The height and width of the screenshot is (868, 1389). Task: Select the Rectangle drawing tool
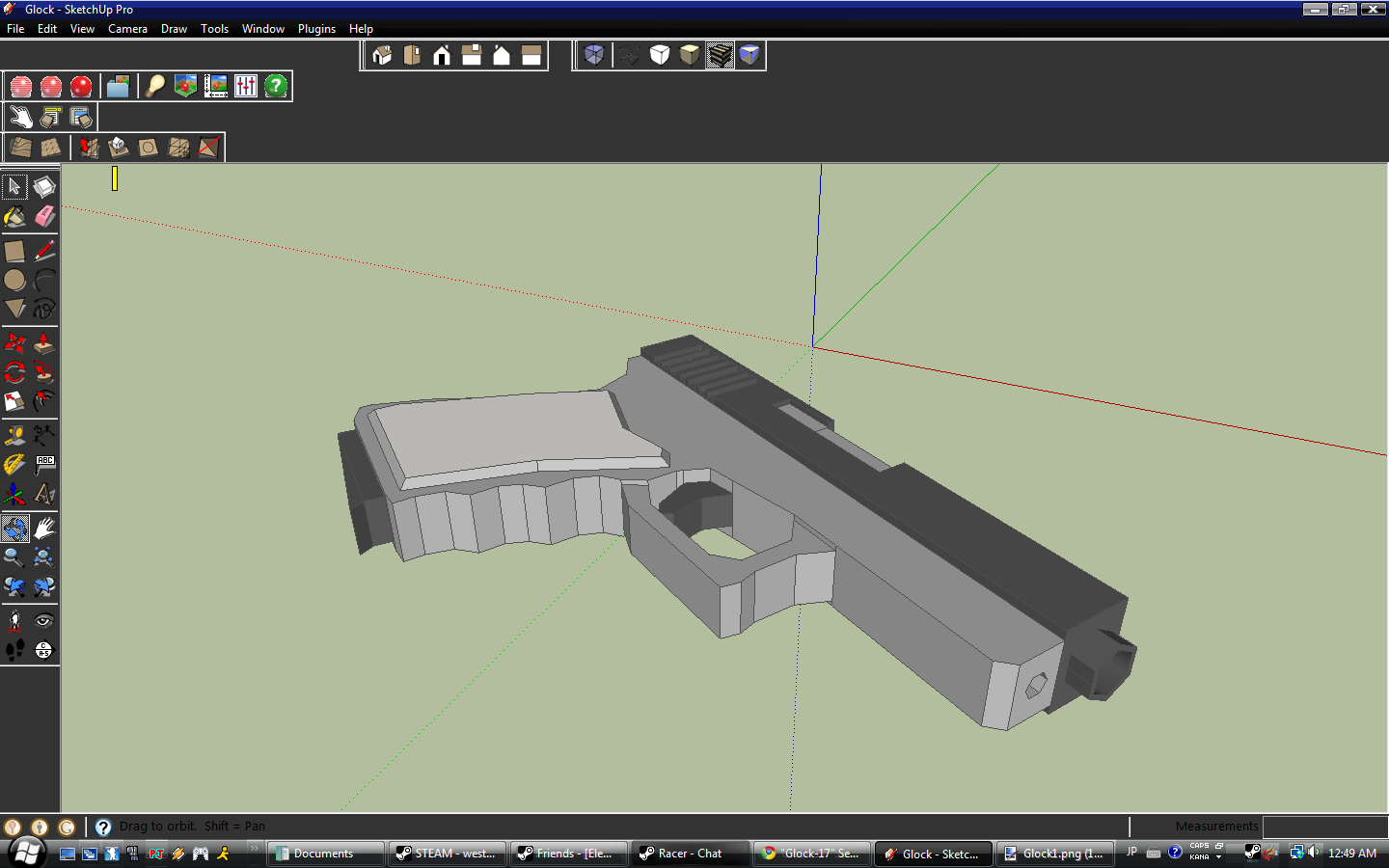coord(14,251)
